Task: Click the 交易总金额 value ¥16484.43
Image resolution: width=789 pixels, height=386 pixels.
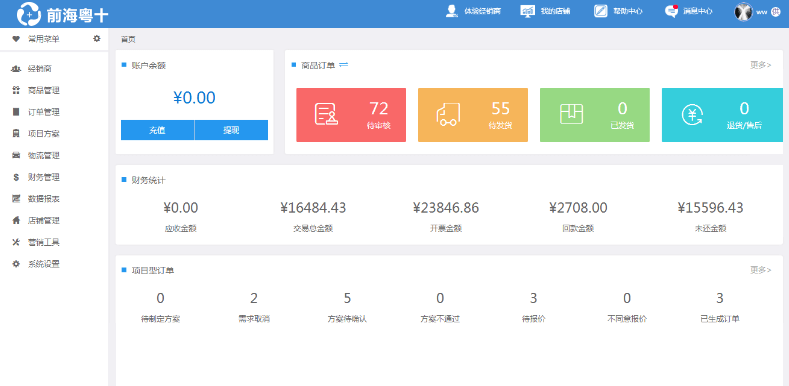Action: [313, 207]
